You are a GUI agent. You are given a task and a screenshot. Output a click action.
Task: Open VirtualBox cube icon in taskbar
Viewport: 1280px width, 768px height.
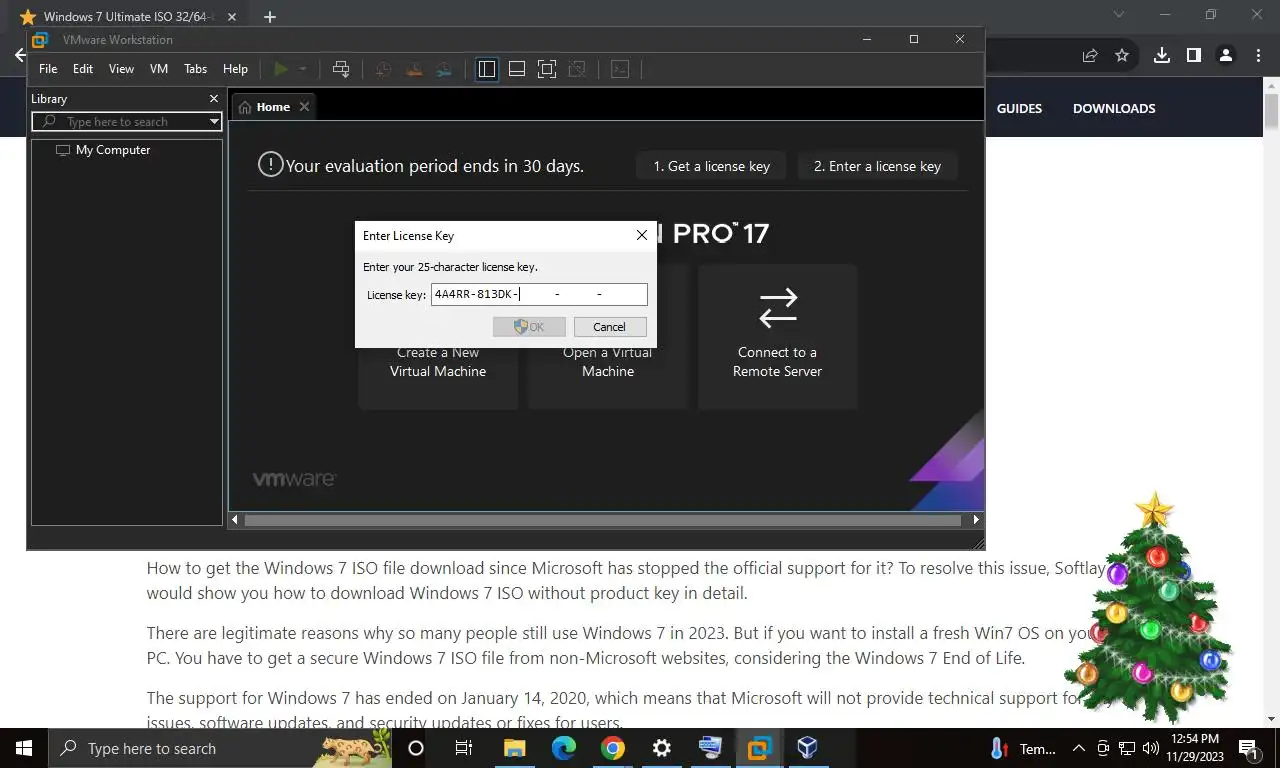[808, 748]
